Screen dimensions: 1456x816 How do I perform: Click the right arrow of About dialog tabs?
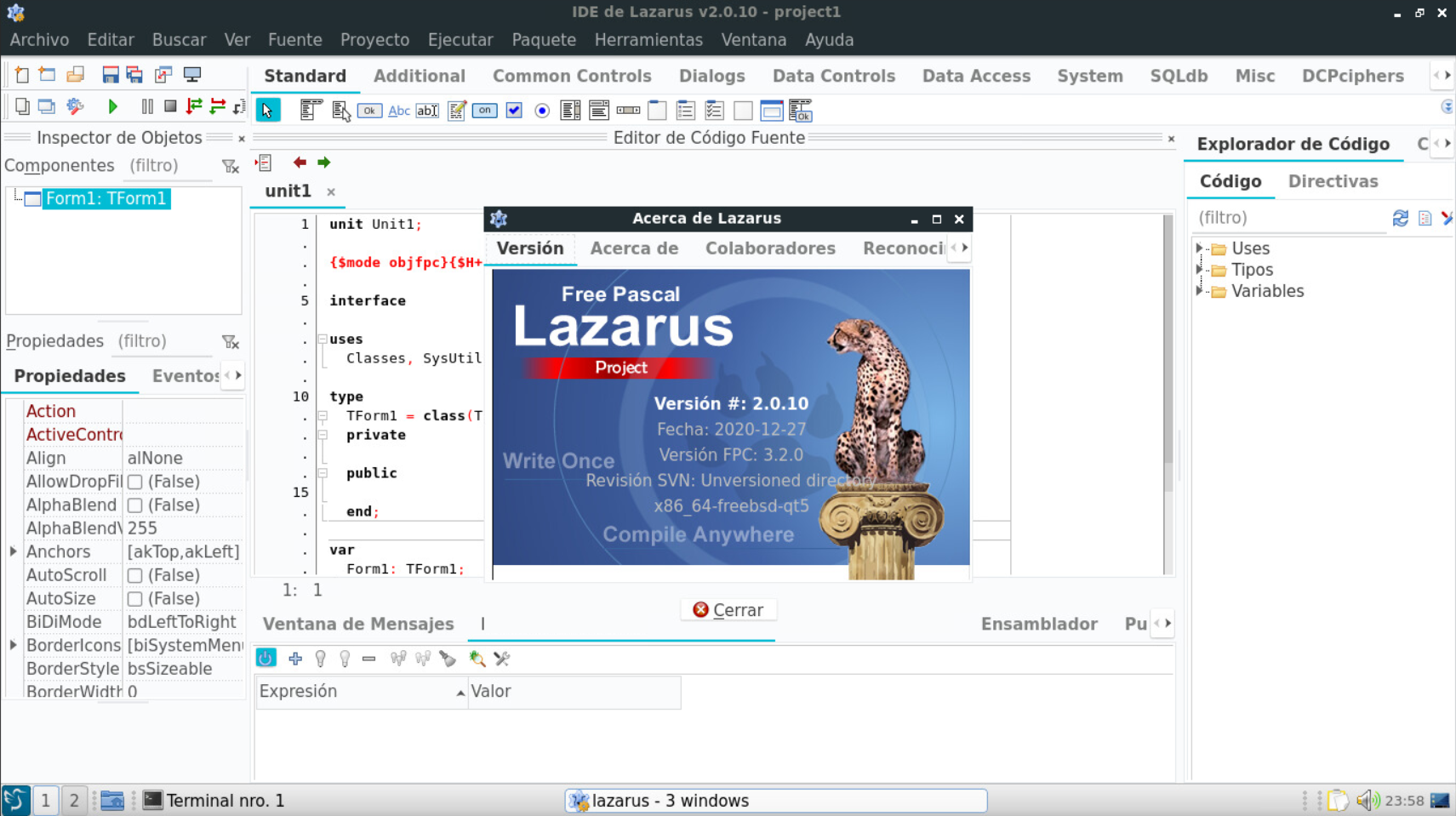point(965,248)
